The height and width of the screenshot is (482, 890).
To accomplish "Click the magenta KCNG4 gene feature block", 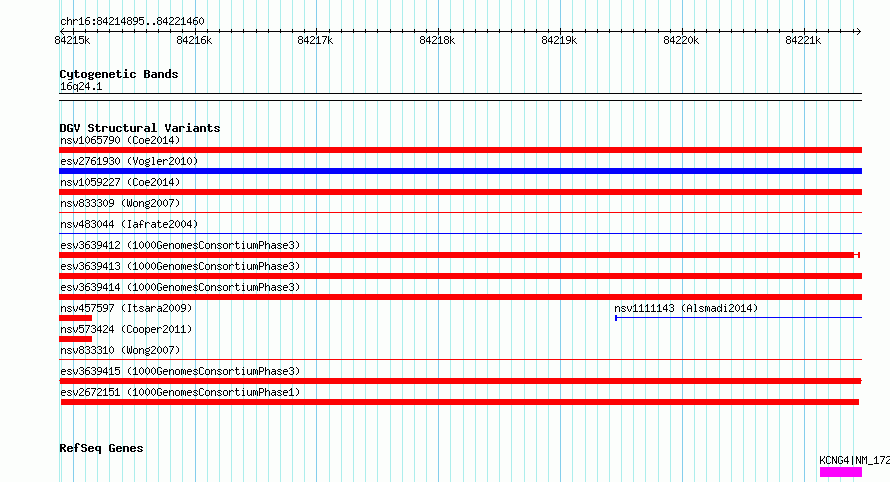I will 841,472.
